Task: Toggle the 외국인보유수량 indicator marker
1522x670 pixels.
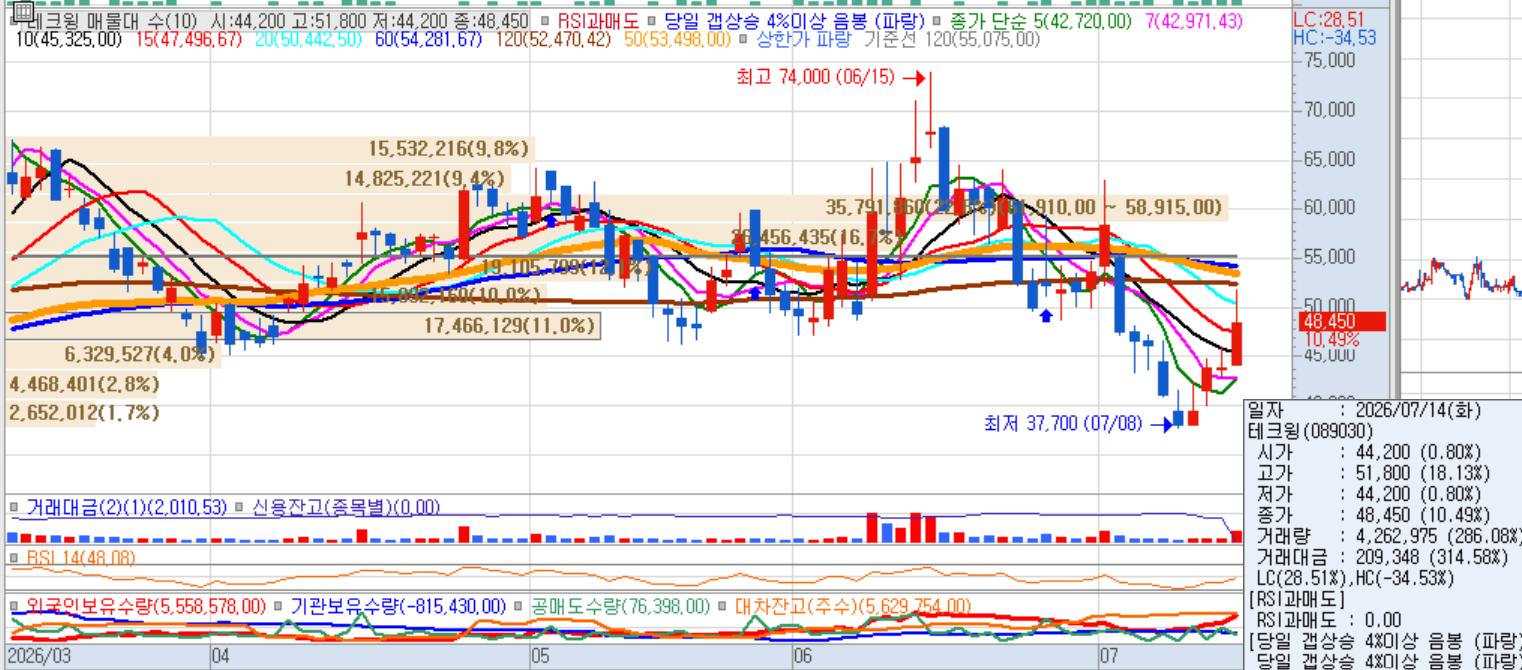Action: (14, 607)
